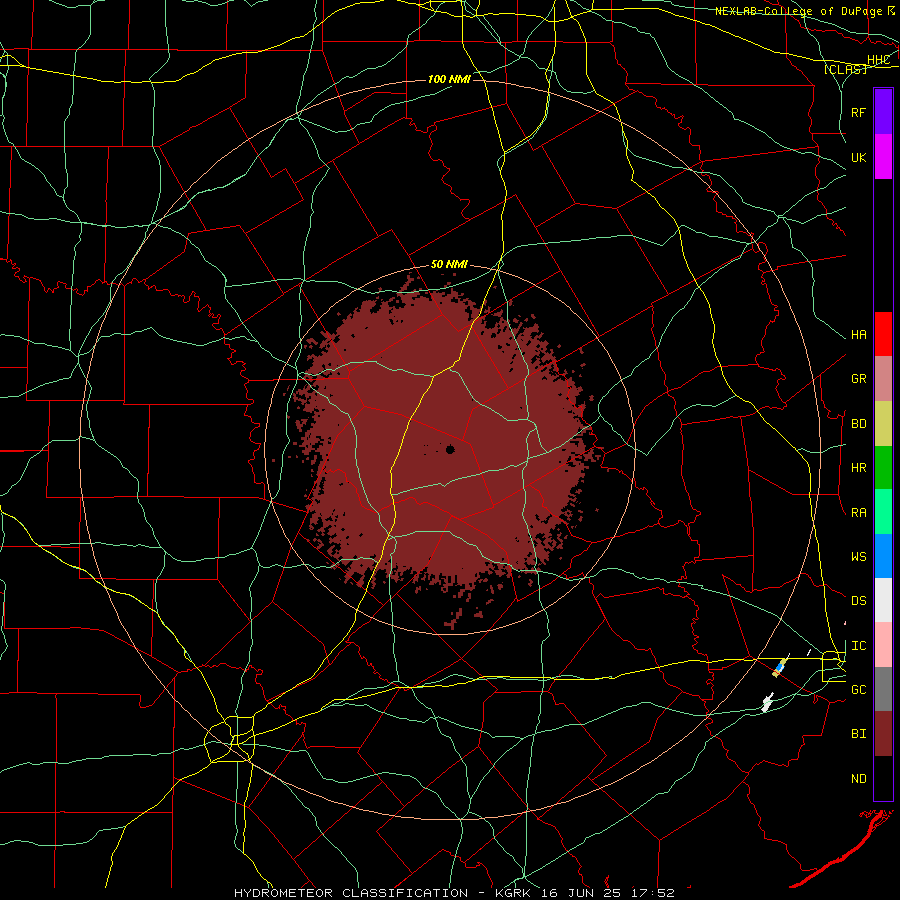900x900 pixels.
Task: Click the 100 NMI range ring label
Action: pyautogui.click(x=449, y=79)
